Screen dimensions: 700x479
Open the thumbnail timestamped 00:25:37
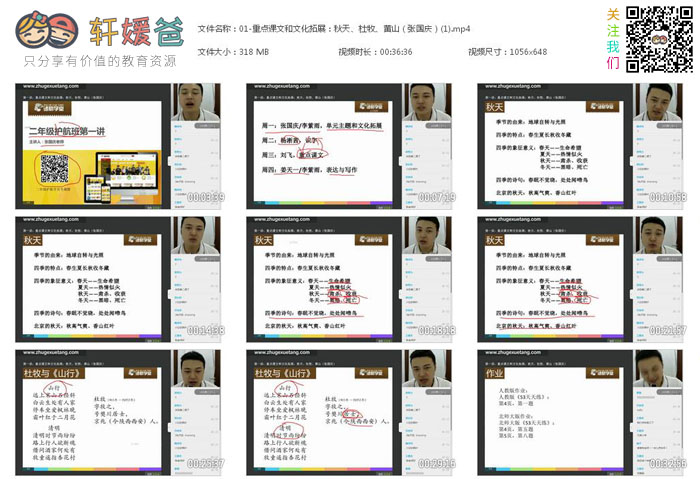(118, 412)
